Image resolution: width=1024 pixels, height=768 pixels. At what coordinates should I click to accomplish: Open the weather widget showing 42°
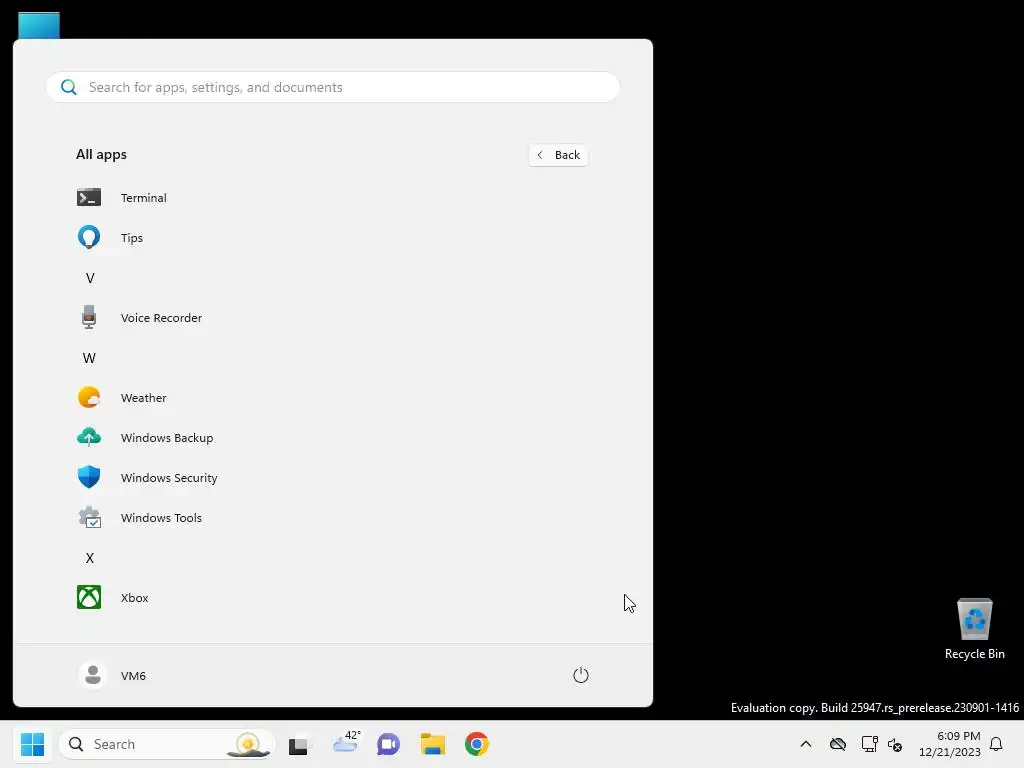click(346, 743)
